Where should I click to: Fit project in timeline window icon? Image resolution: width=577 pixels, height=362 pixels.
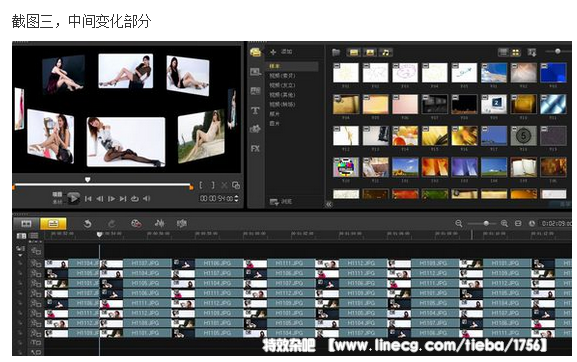pyautogui.click(x=518, y=223)
